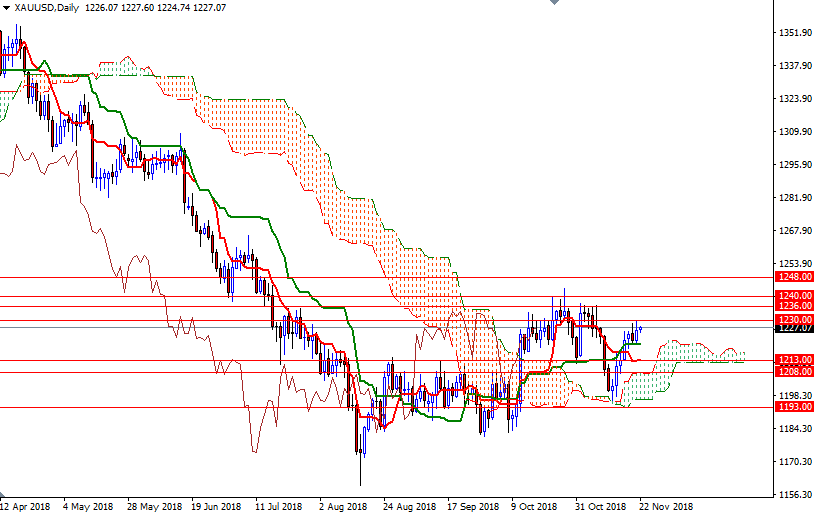Select the red 1236.00 price level label
Viewport: 814px width, 514px height.
pos(794,306)
